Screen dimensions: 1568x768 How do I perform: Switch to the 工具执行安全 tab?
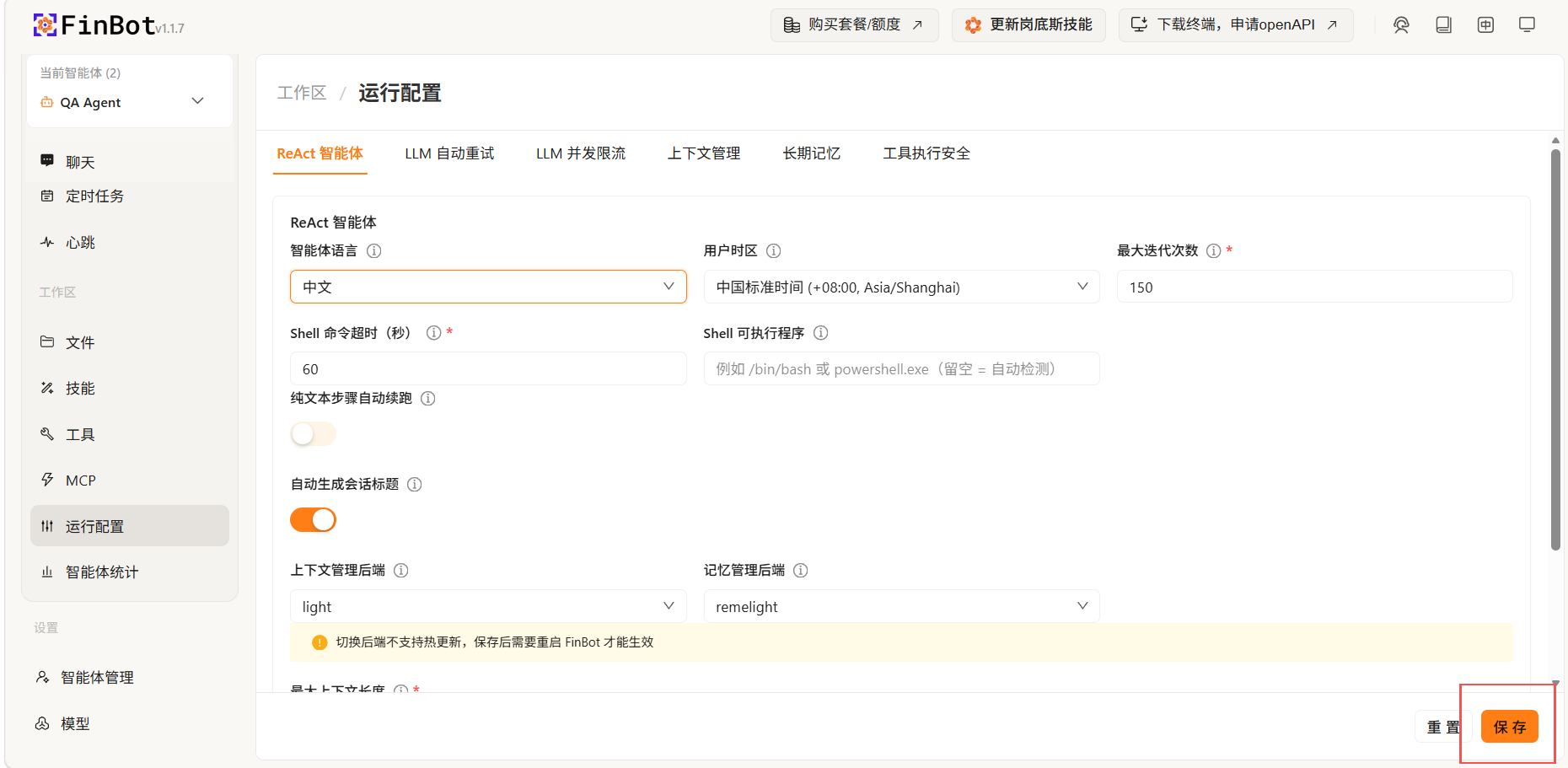926,153
